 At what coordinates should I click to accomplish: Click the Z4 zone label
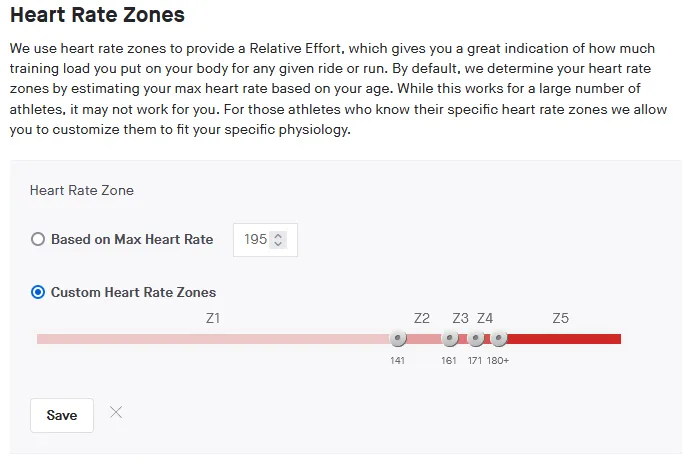[x=485, y=319]
